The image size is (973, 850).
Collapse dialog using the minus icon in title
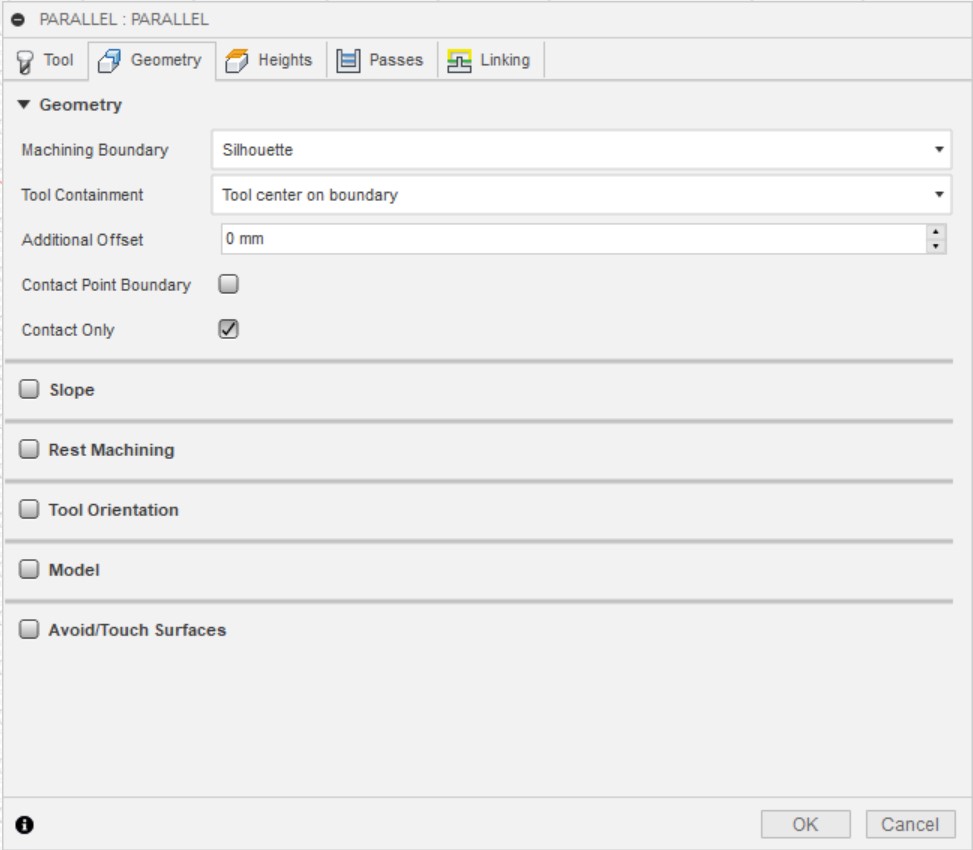click(x=18, y=20)
